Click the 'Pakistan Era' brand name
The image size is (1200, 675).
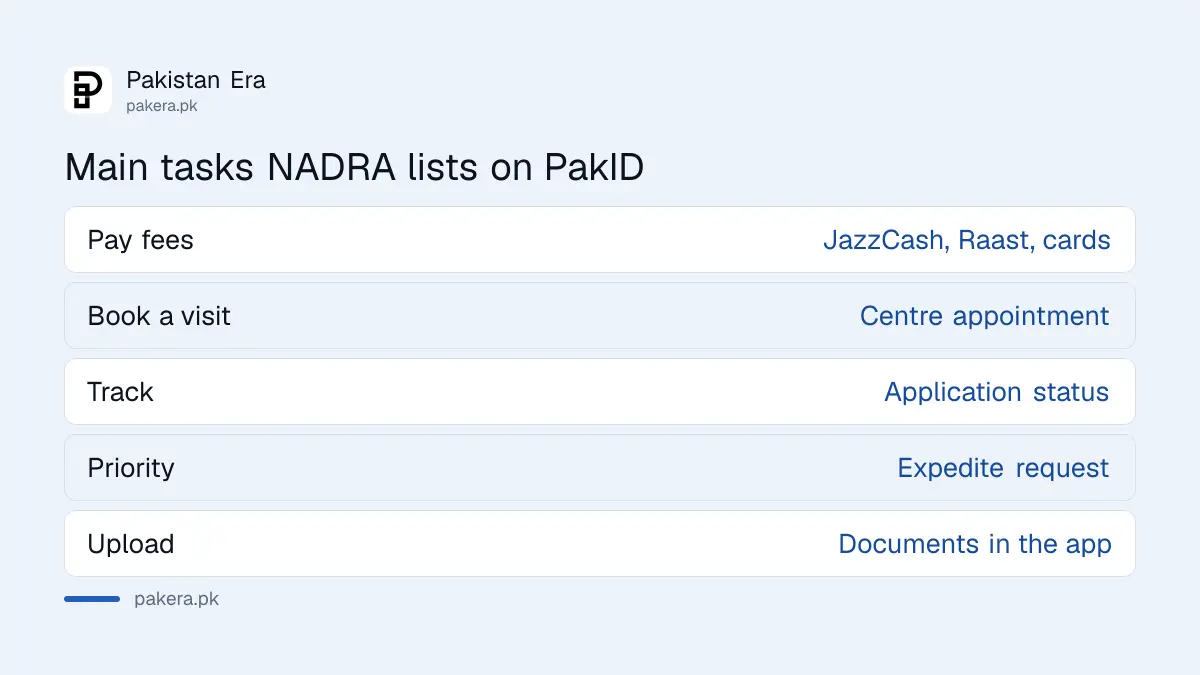click(x=196, y=80)
